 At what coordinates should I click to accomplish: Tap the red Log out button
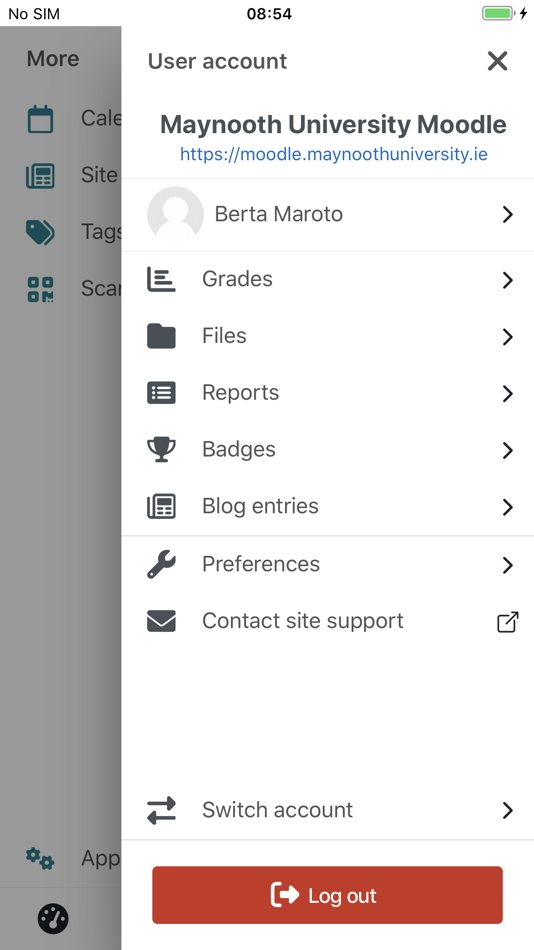[327, 895]
